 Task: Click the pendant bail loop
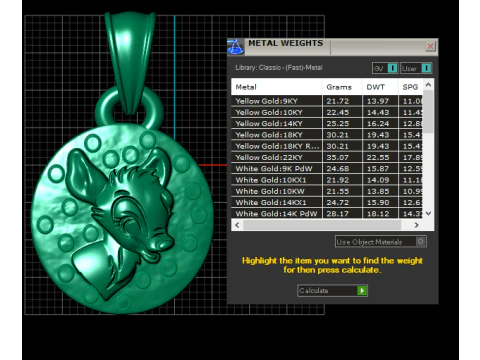(130, 62)
